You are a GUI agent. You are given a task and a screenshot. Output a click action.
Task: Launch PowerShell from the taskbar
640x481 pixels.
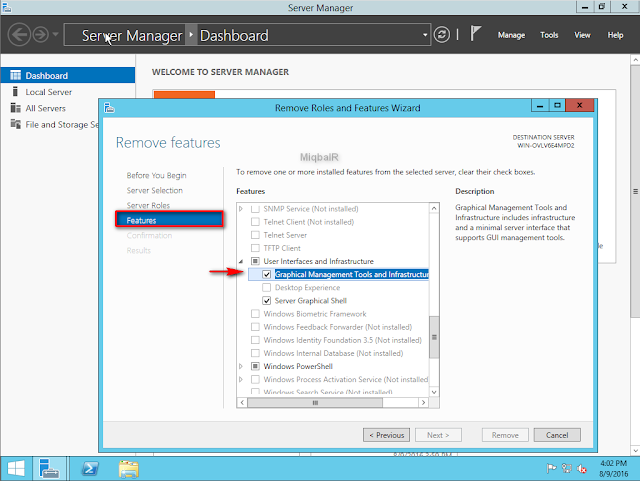(x=90, y=468)
